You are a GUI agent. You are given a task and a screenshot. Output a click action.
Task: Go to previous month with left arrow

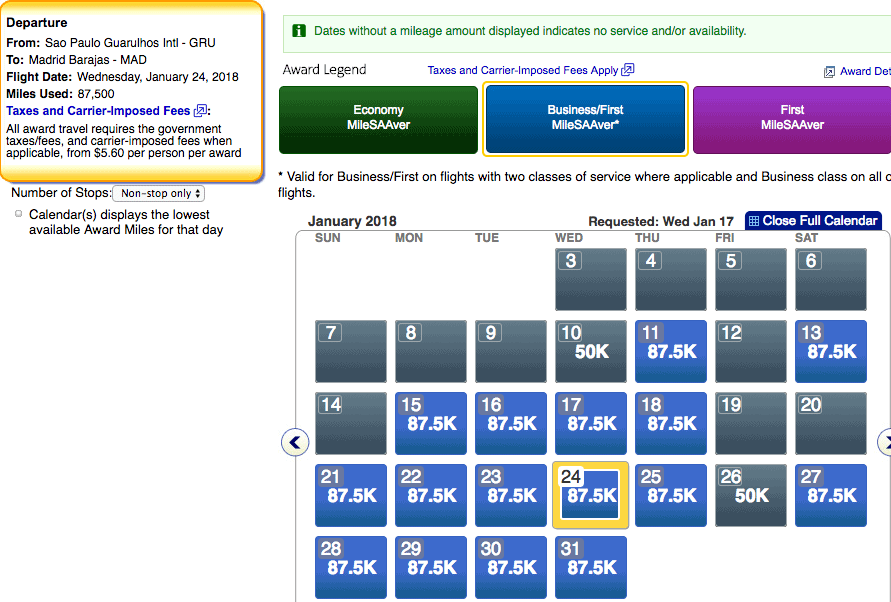295,442
